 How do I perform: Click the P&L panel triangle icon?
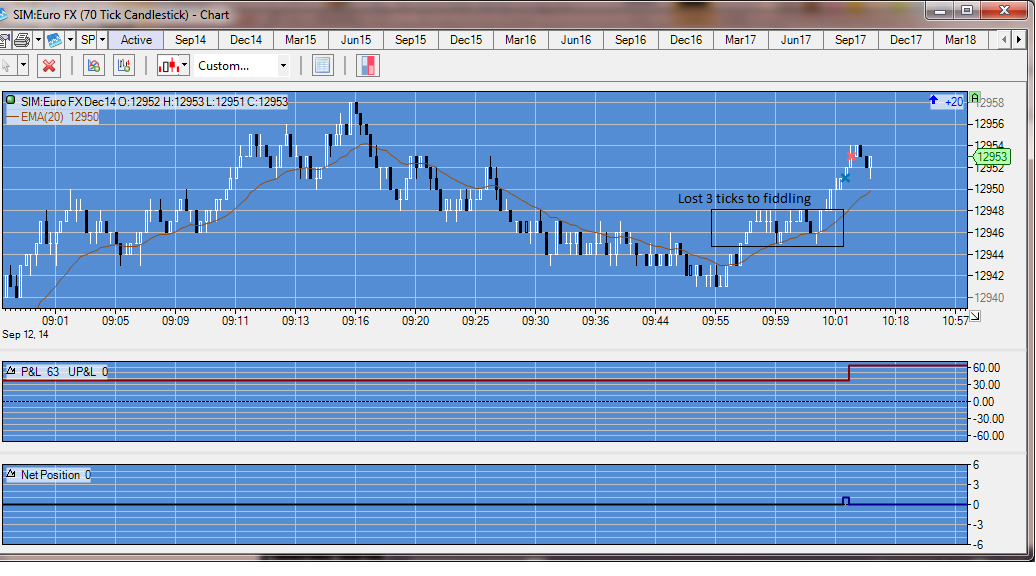(11, 371)
